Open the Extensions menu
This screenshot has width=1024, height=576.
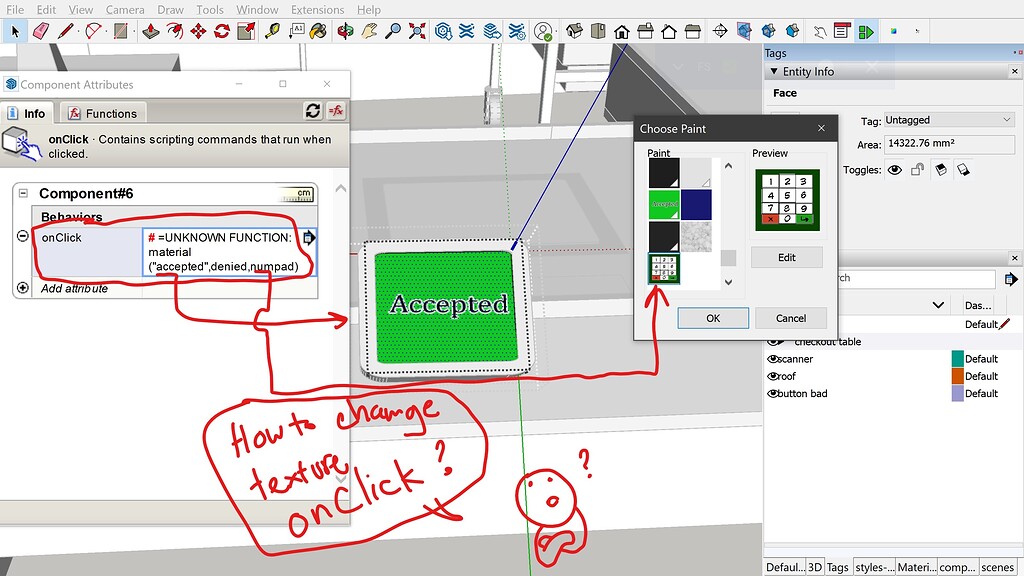click(317, 9)
